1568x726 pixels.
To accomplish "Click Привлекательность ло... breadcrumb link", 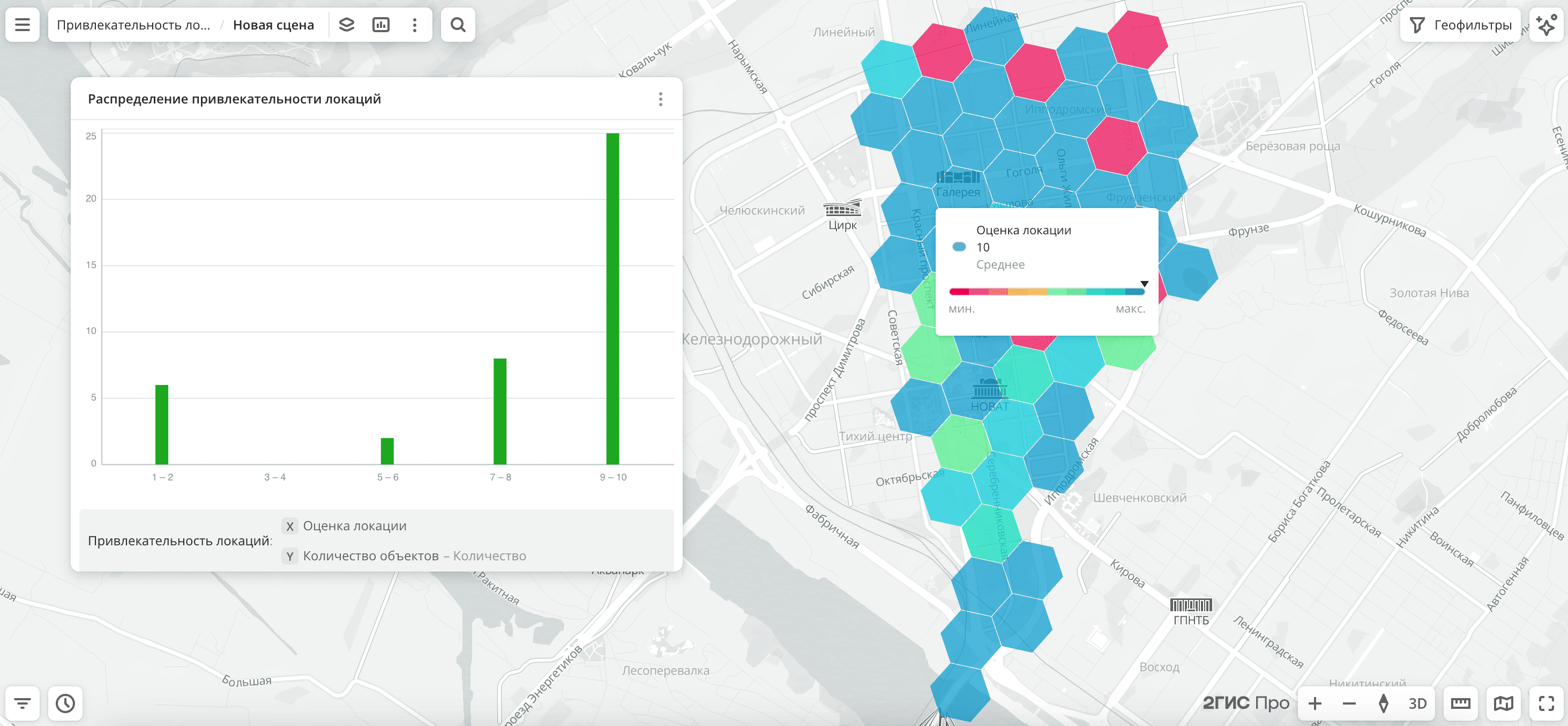I will 135,24.
